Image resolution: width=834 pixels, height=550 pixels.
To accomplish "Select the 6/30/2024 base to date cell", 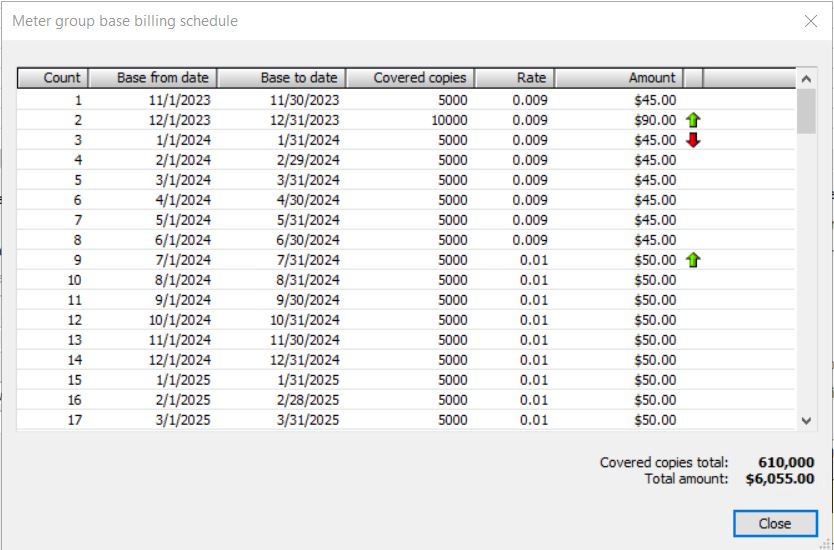I will coord(308,240).
